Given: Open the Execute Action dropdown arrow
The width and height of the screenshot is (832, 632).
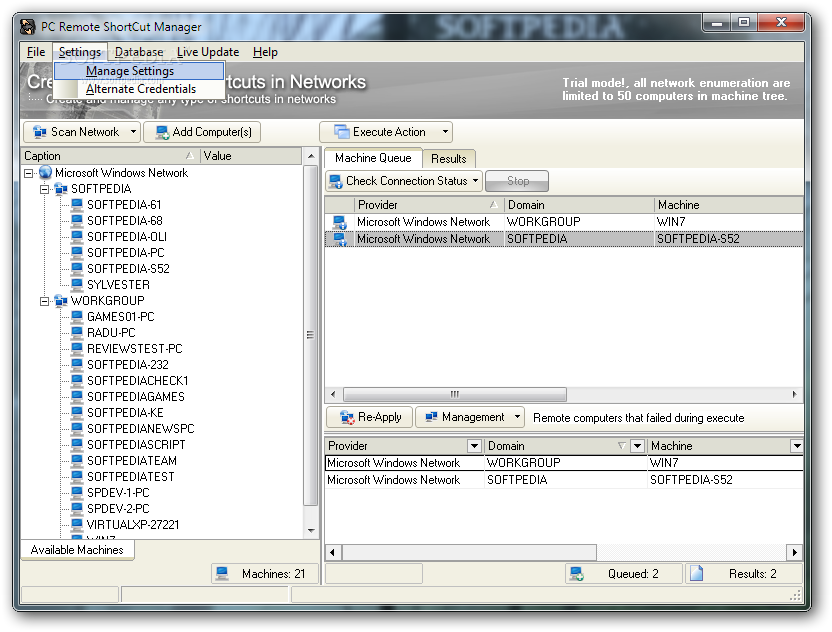Looking at the screenshot, I should pos(445,132).
